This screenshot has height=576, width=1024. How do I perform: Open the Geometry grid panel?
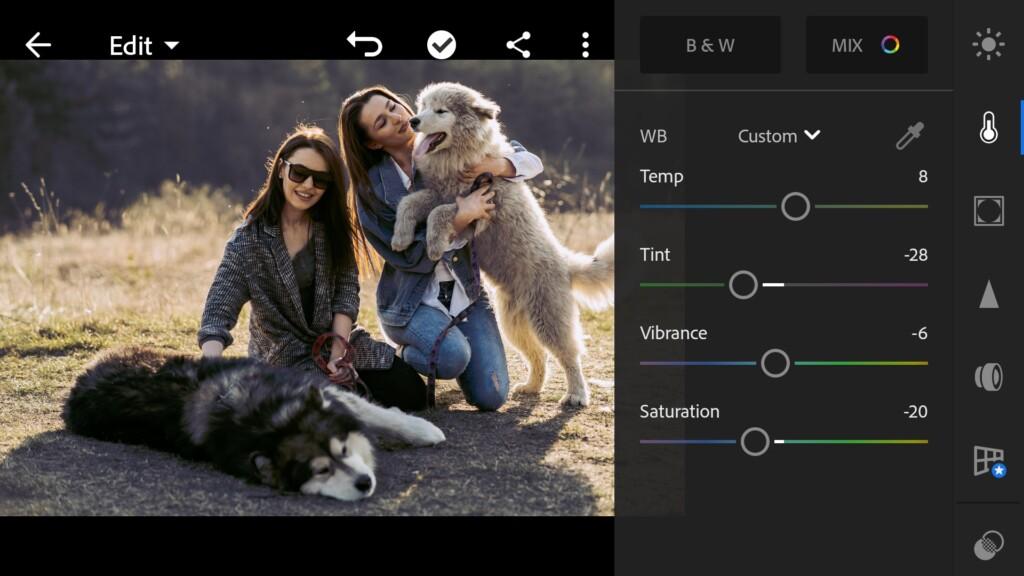989,461
